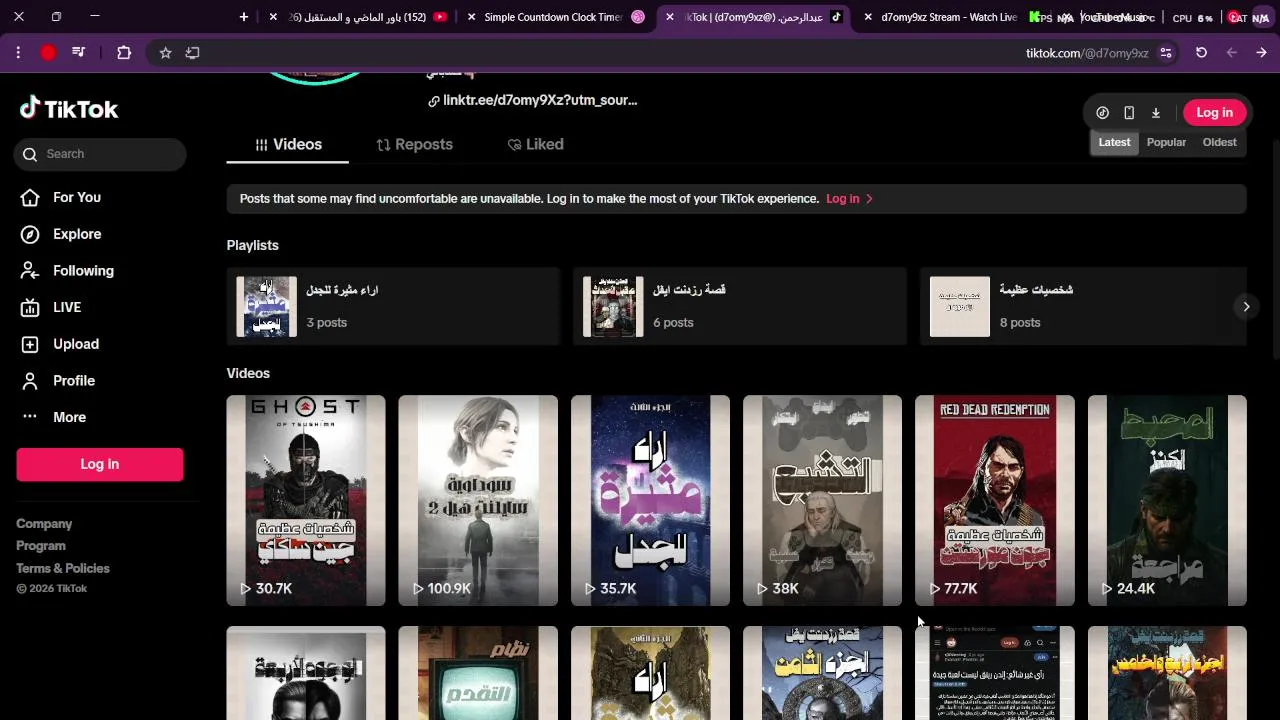Switch to the Liked tab
This screenshot has width=1280, height=720.
pyautogui.click(x=536, y=145)
